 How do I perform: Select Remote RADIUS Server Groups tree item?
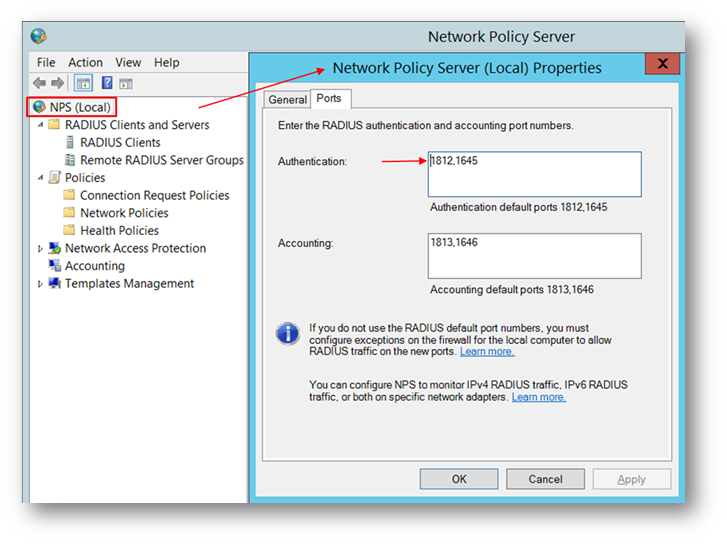tap(162, 160)
